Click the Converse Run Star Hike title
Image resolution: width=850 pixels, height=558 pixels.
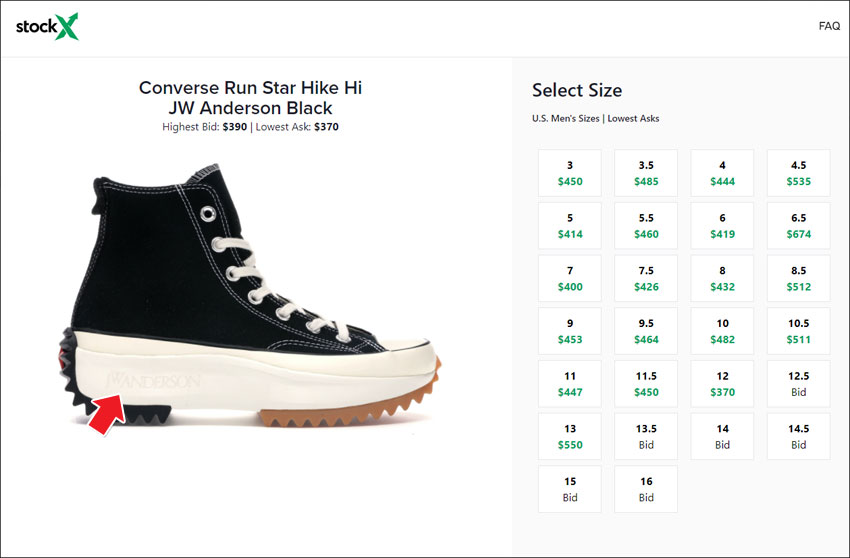(250, 98)
